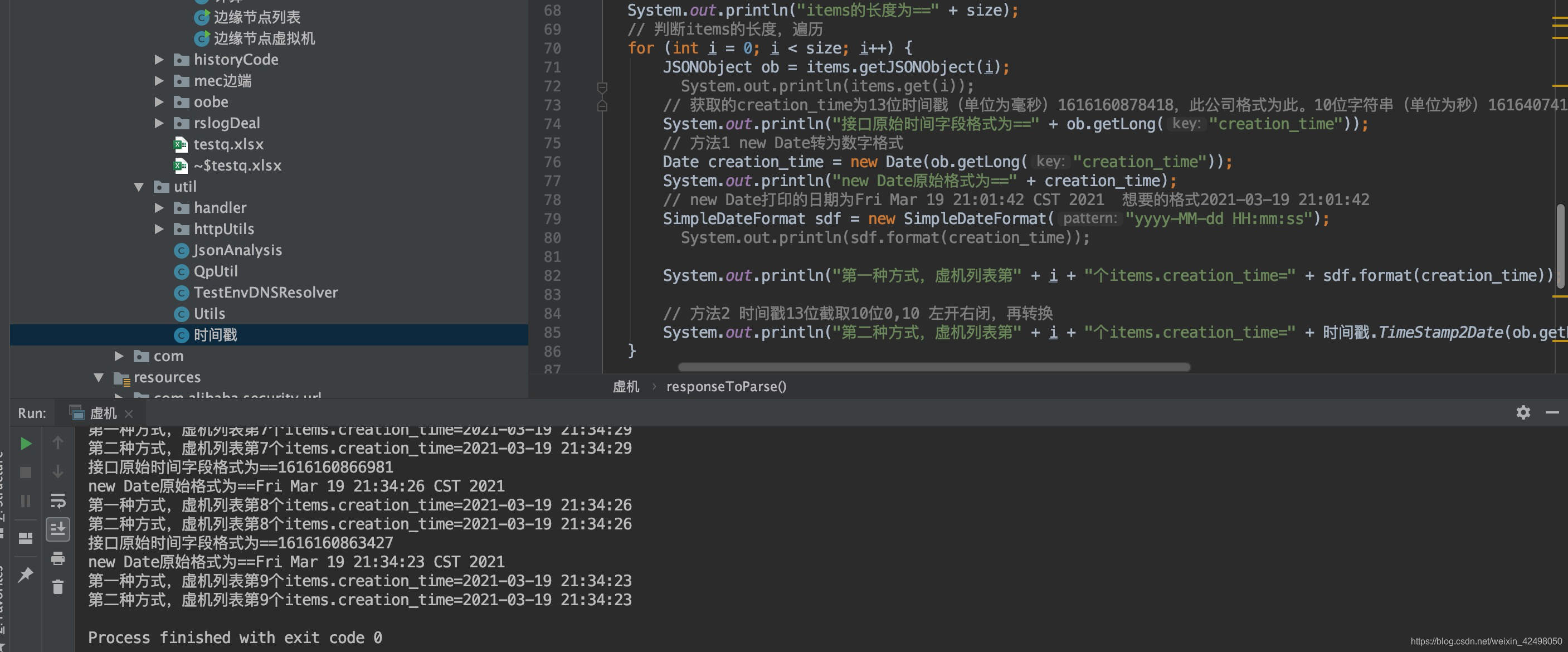Close the 虚机 run tab
Image resolution: width=1568 pixels, height=652 pixels.
pos(128,414)
